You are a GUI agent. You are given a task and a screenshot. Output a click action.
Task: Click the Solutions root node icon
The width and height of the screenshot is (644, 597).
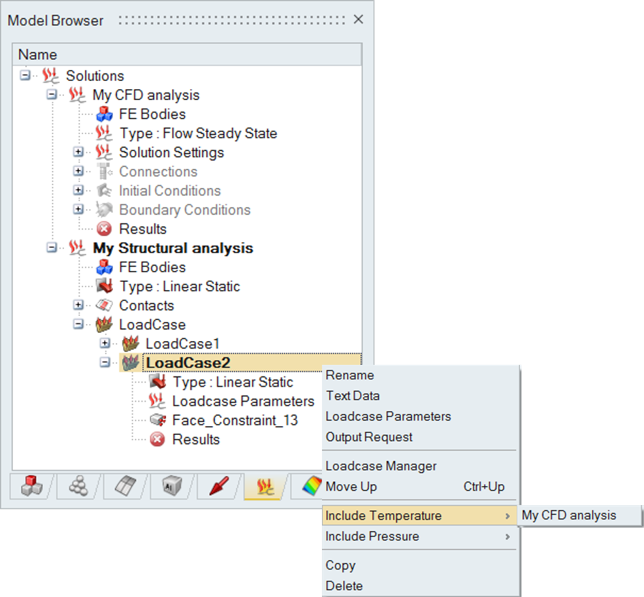51,76
